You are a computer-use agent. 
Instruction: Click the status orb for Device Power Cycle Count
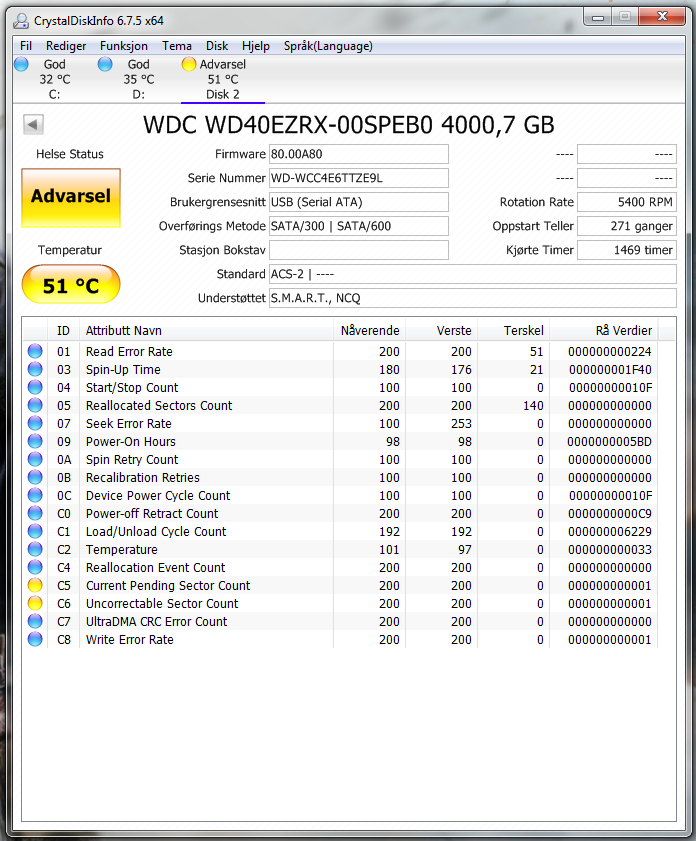coord(35,496)
